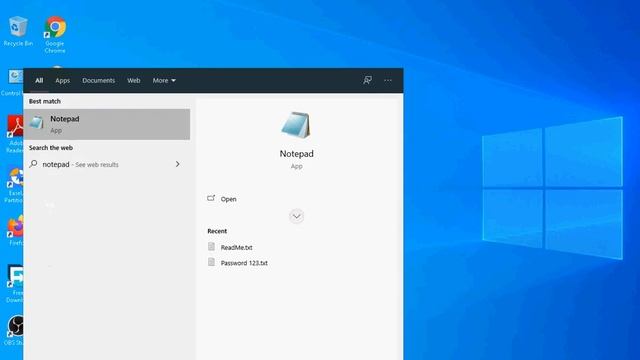Click the 'Search the web' heading
This screenshot has height=360, width=640.
tap(51, 148)
